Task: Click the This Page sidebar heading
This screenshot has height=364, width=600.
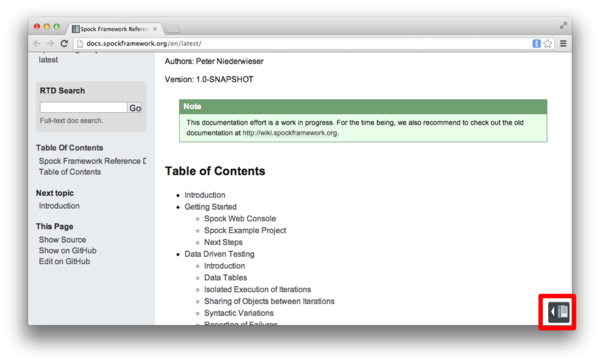Action: click(x=55, y=227)
